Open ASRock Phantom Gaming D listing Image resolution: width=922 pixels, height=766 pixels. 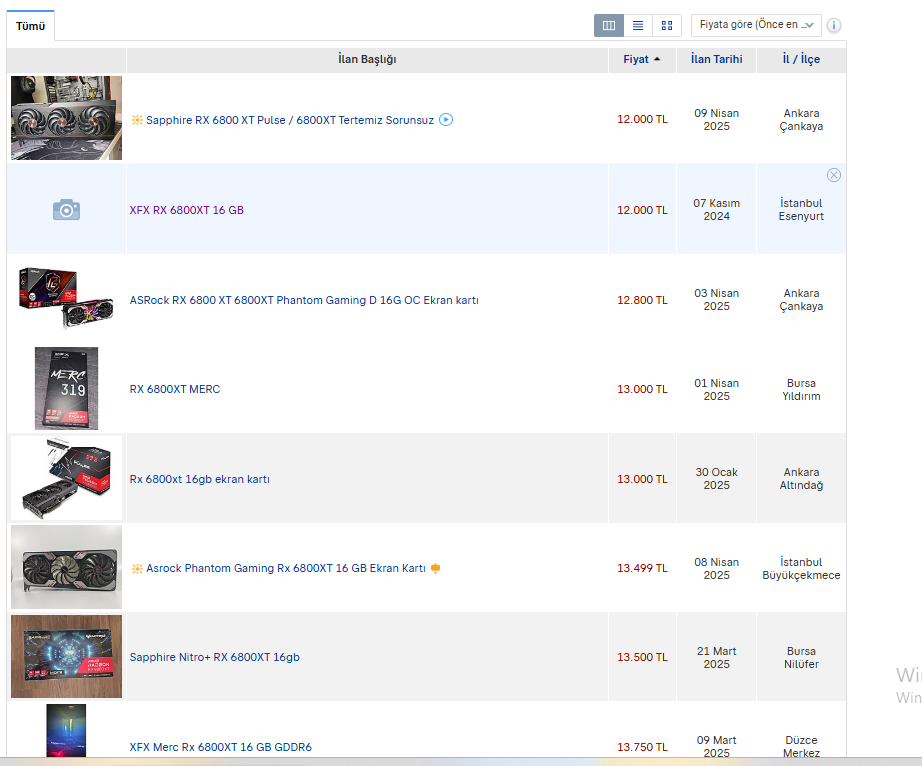(304, 300)
